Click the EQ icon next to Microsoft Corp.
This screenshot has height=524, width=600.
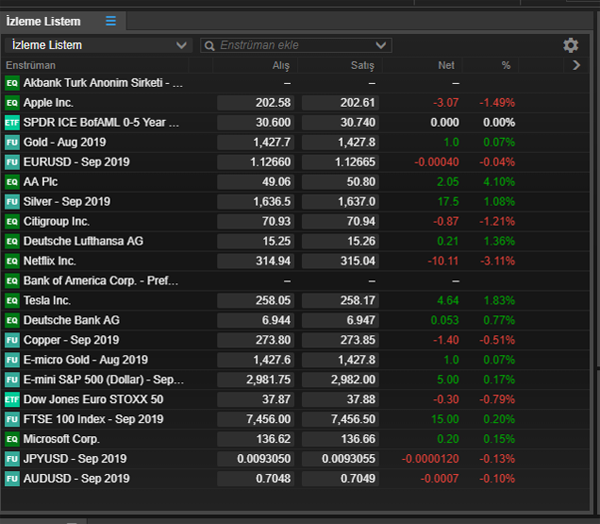point(12,439)
